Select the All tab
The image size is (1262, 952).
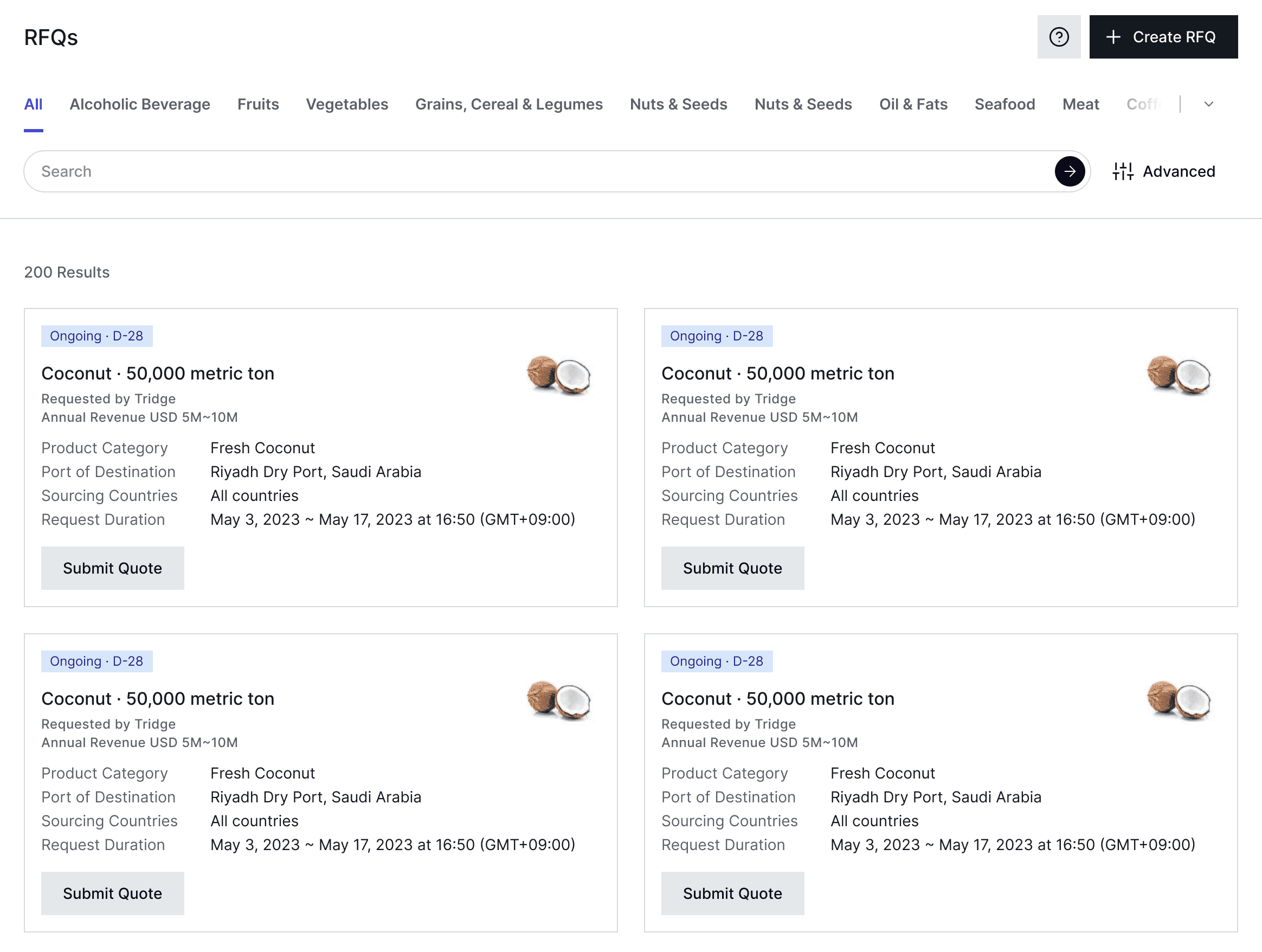pos(33,105)
